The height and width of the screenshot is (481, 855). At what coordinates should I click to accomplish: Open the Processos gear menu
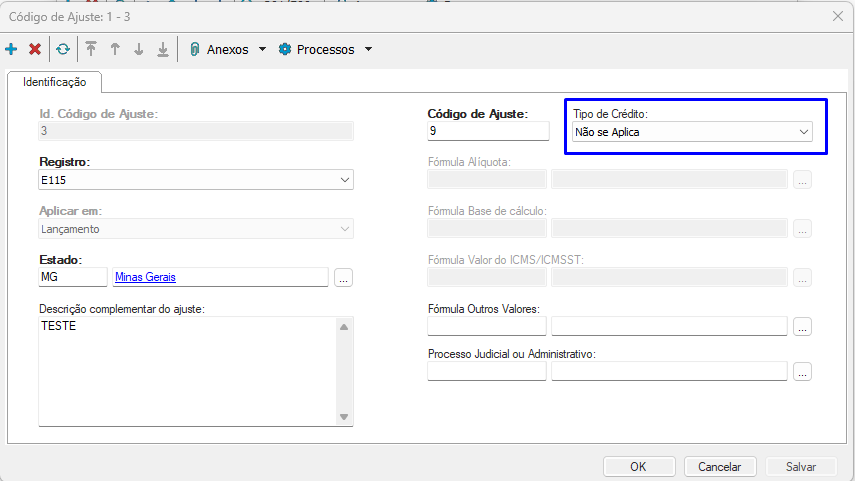click(324, 49)
